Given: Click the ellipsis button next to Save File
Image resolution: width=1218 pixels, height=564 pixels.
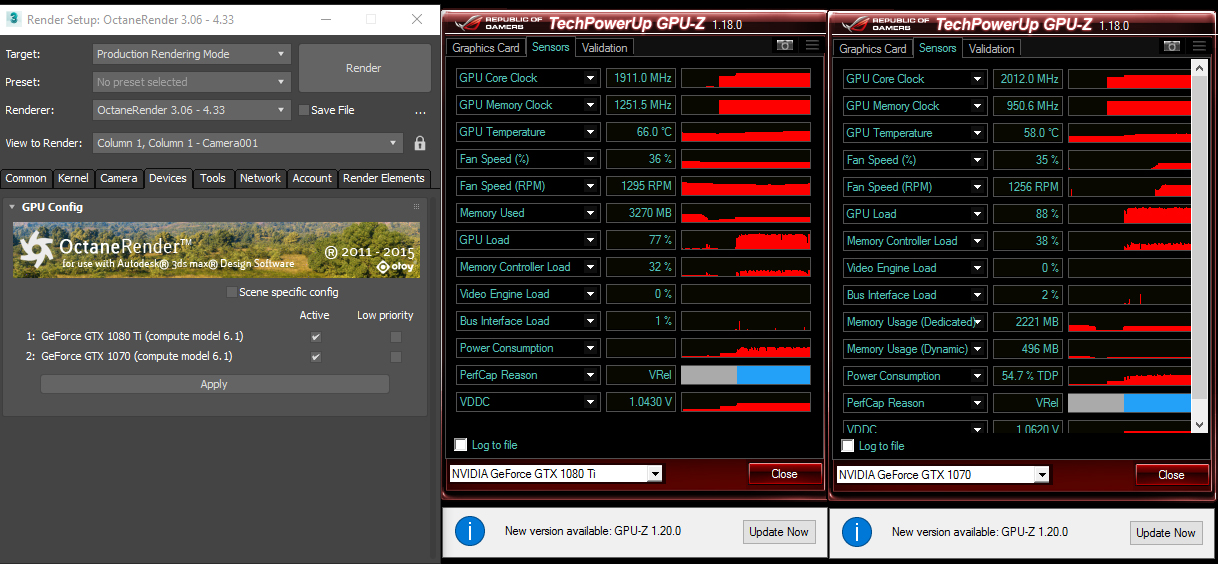Looking at the screenshot, I should click(x=421, y=111).
